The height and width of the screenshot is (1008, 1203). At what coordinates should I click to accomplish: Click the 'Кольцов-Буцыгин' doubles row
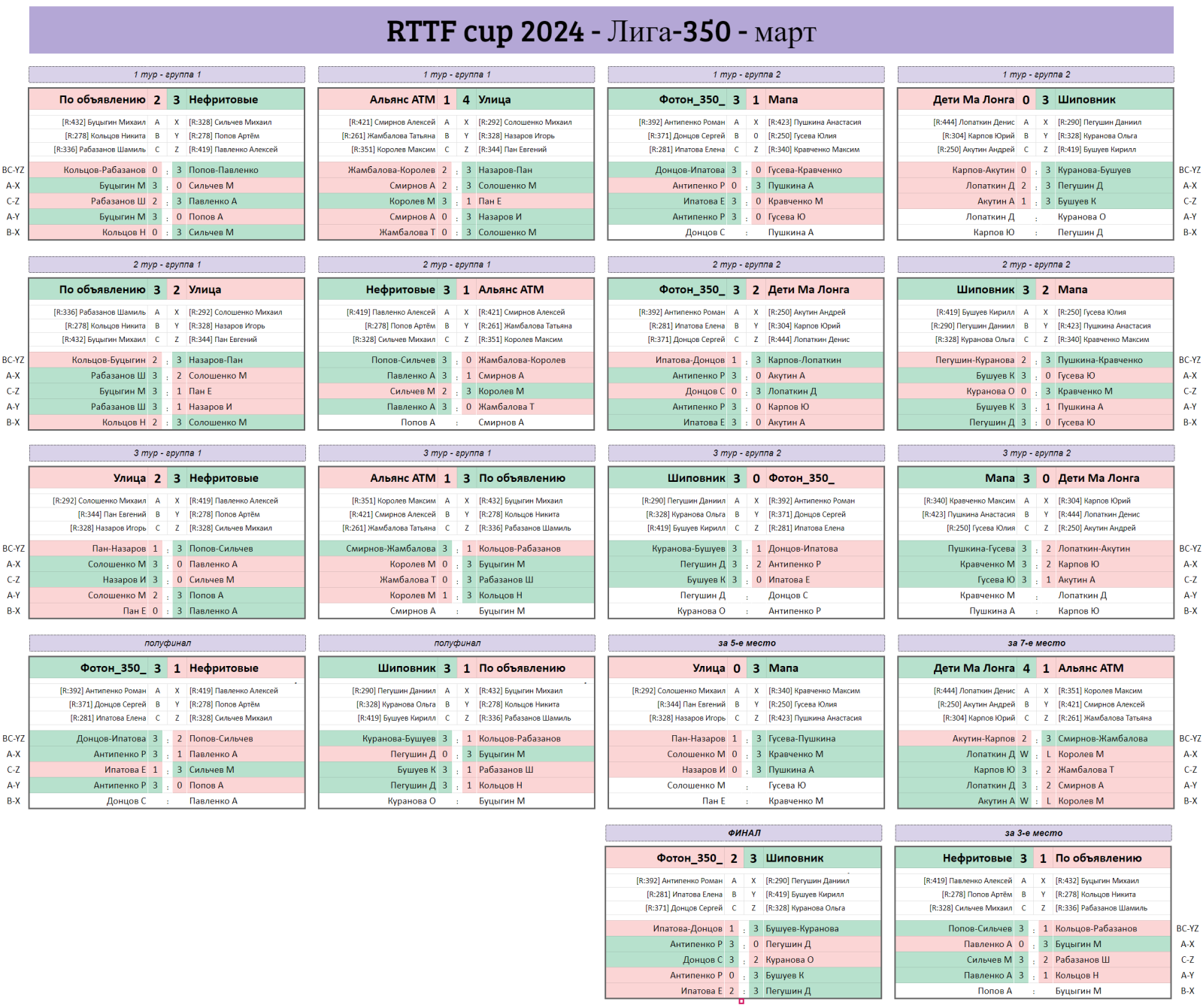[166, 360]
